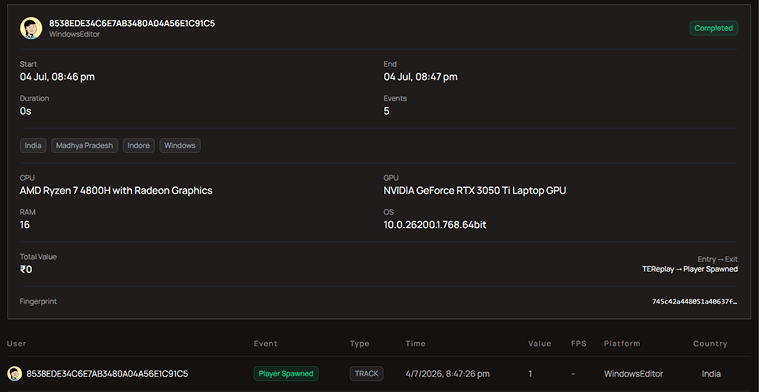
Task: Click the Type column header
Action: 360,344
